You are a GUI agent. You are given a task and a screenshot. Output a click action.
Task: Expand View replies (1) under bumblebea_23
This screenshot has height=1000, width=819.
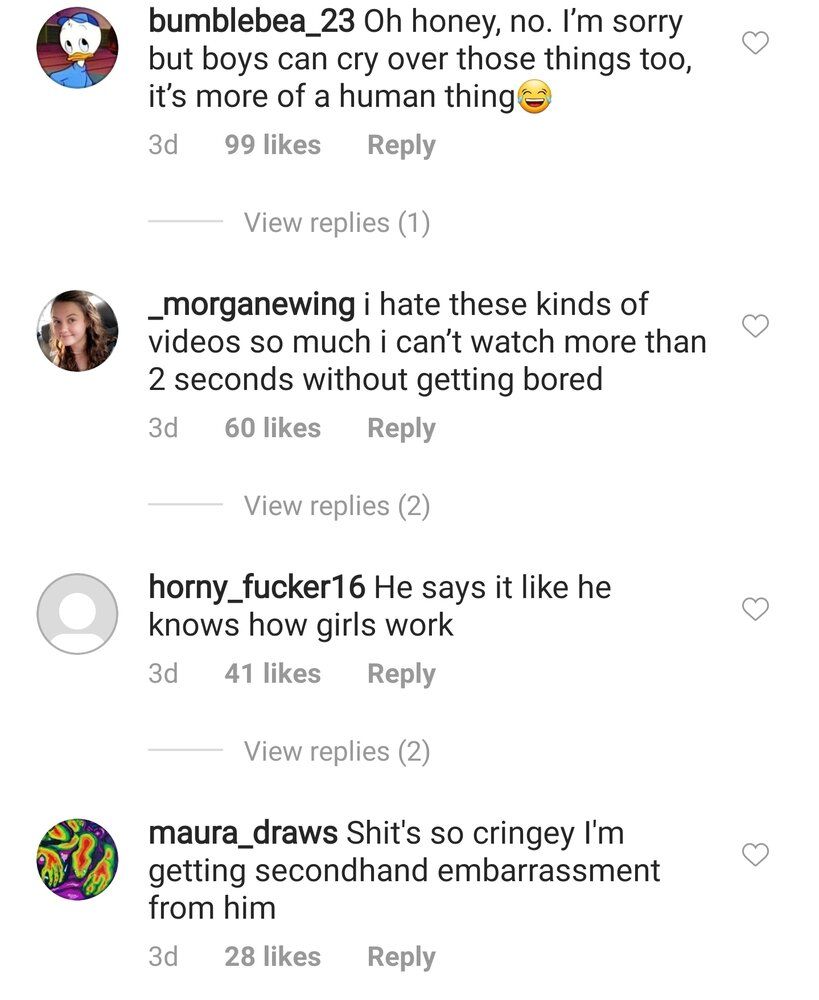click(337, 223)
